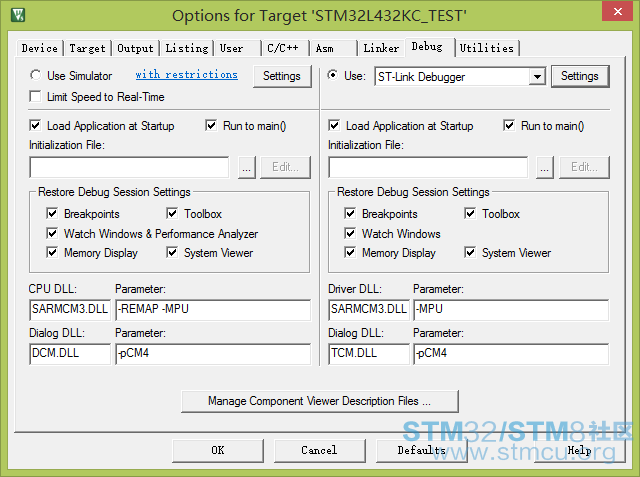Click simulator Initialization File field
This screenshot has height=477, width=640.
(x=129, y=167)
